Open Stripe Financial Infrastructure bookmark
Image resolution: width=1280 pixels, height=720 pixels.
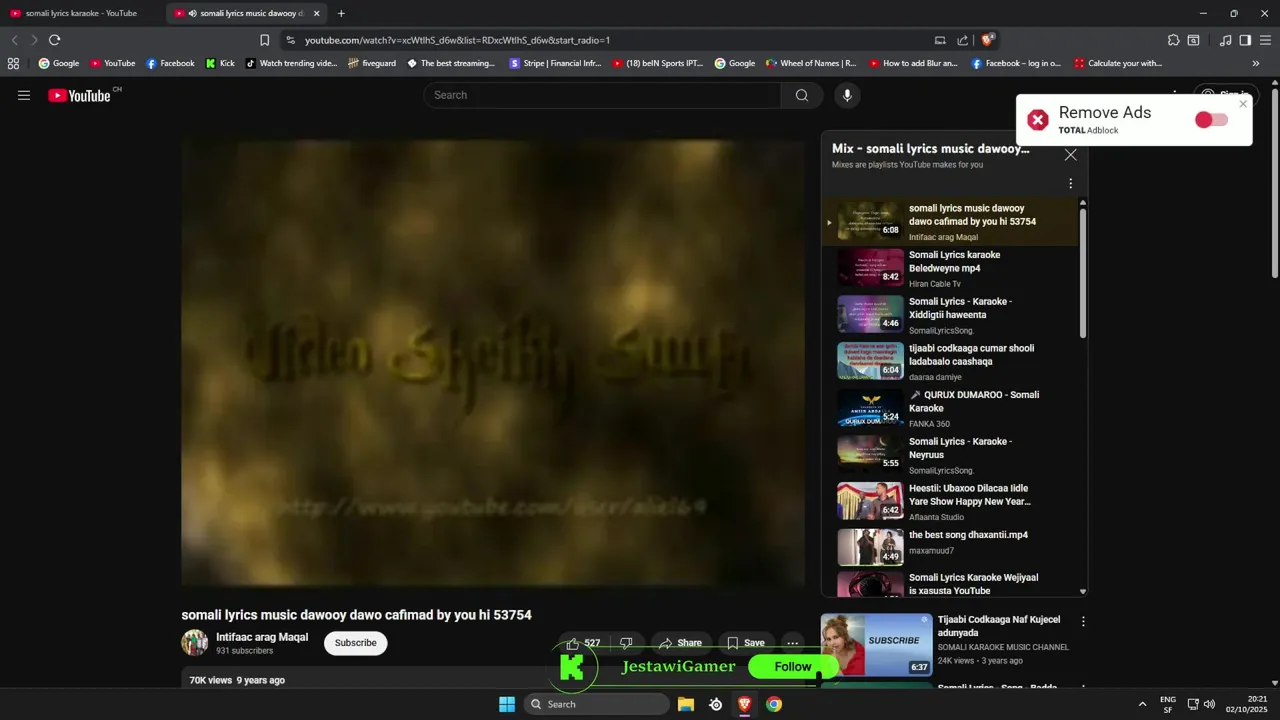(555, 63)
